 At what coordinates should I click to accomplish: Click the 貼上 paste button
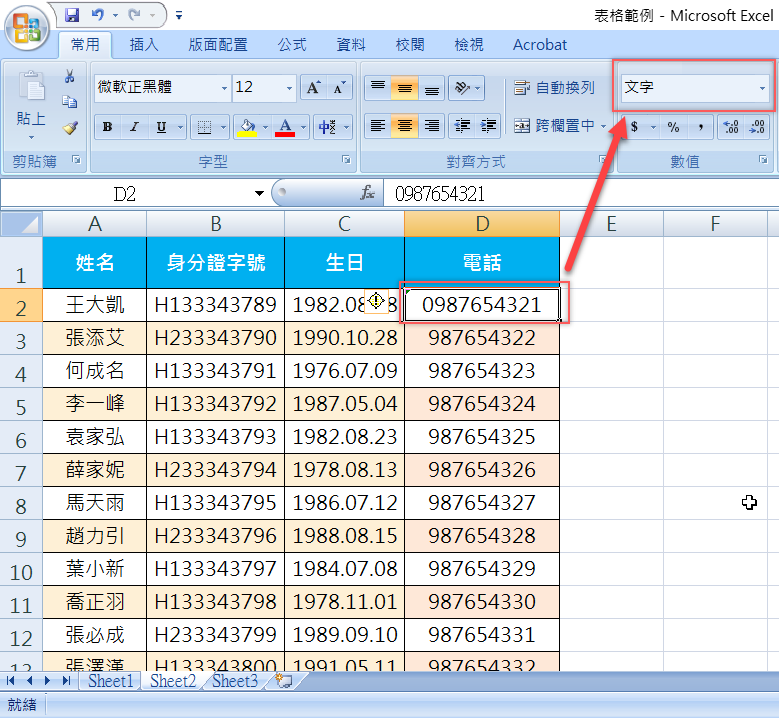pos(31,119)
